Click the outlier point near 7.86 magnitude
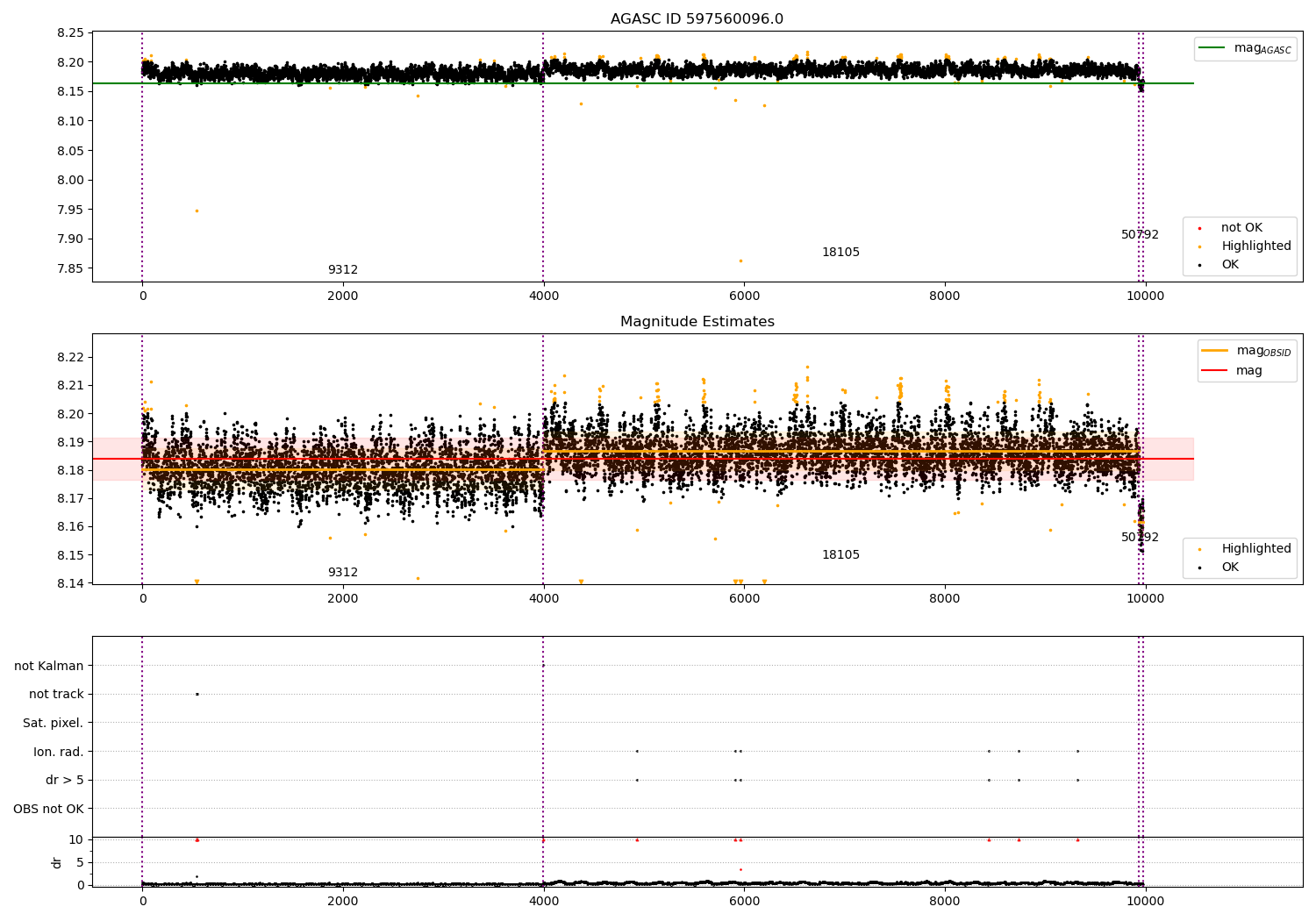 [740, 261]
